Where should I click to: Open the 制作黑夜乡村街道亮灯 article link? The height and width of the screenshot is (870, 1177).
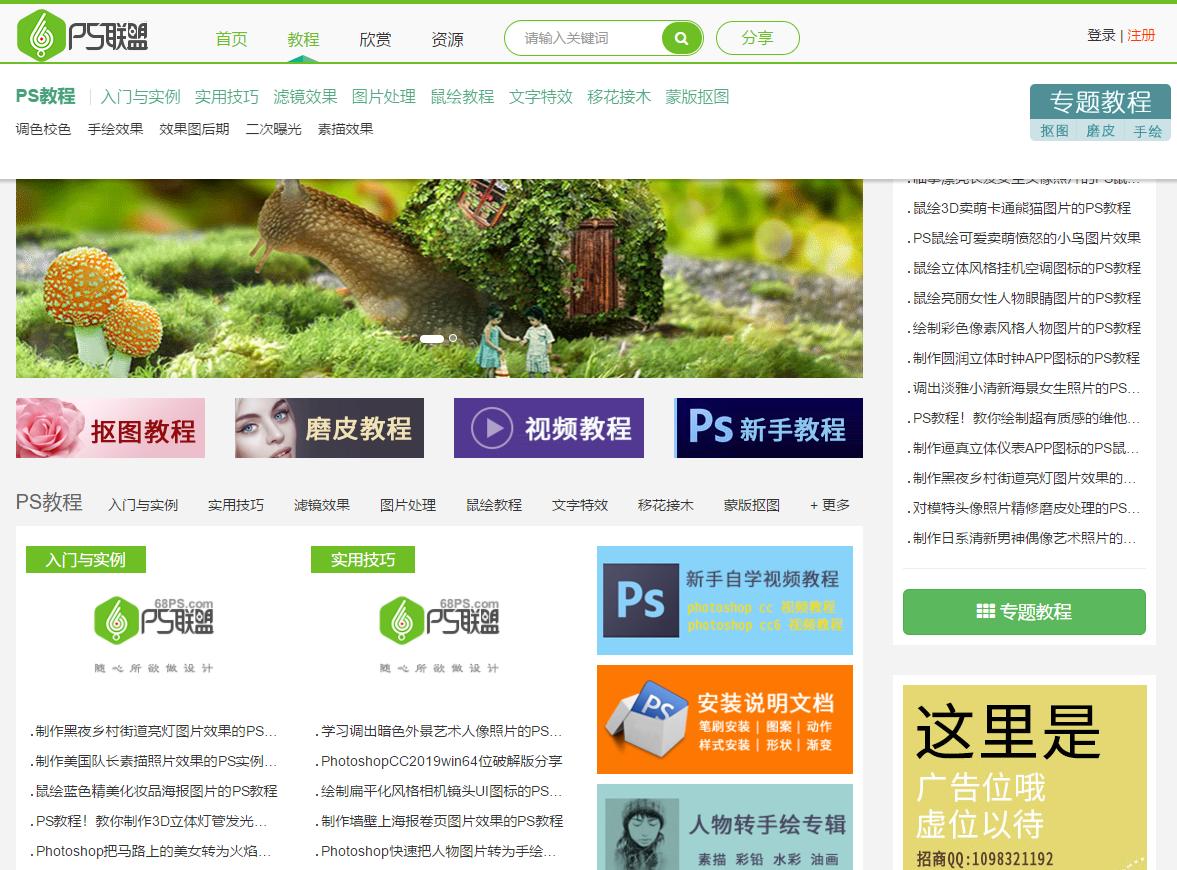coord(151,731)
